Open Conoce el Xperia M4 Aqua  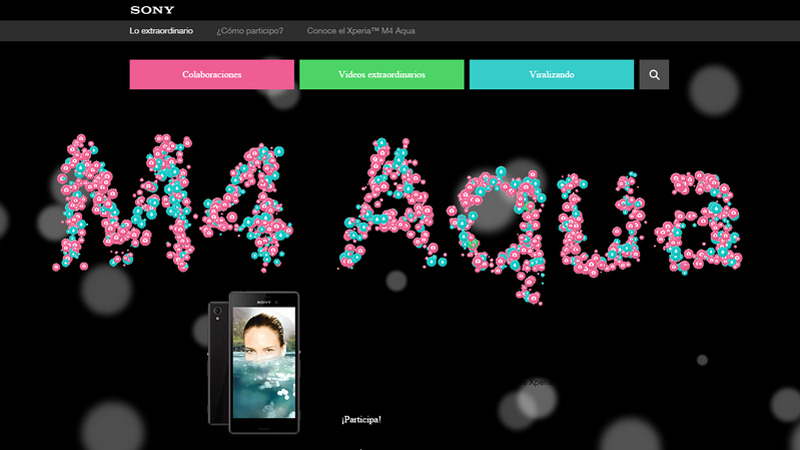coord(361,31)
